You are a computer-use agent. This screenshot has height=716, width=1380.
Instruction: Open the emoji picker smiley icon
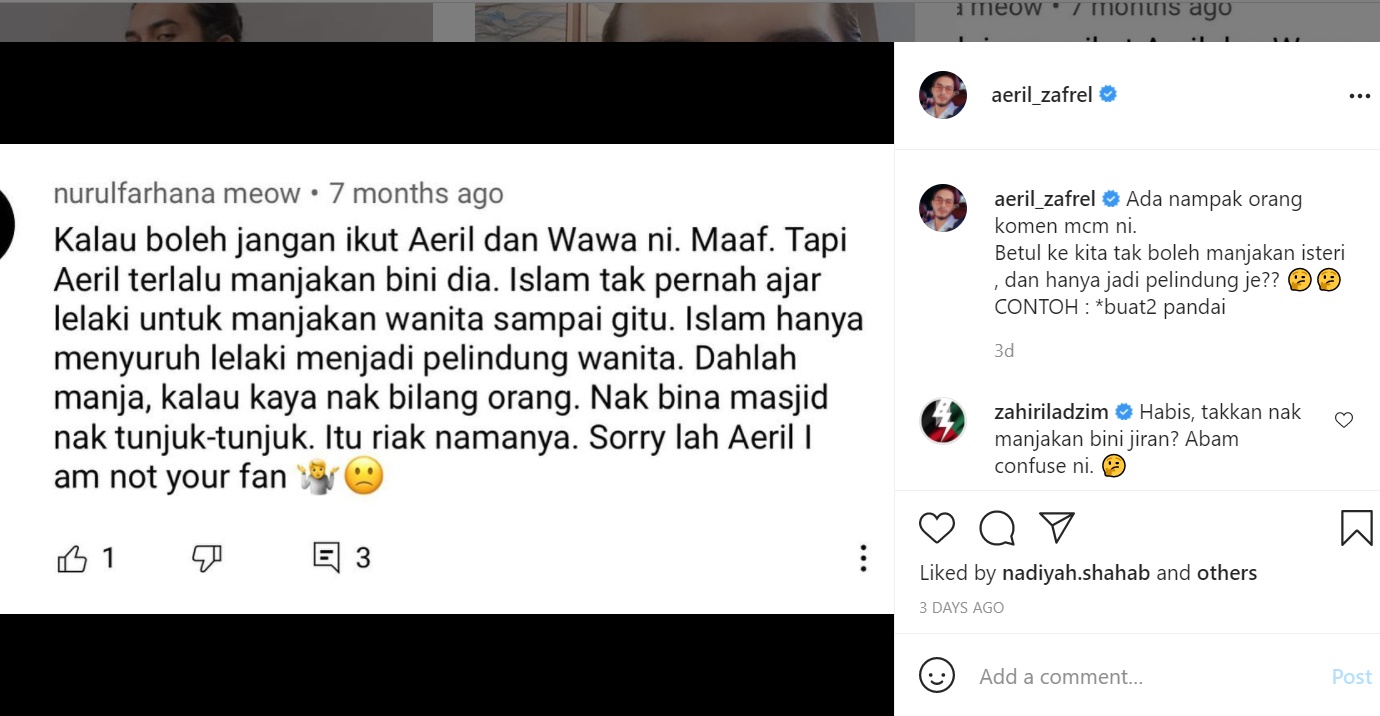tap(937, 676)
